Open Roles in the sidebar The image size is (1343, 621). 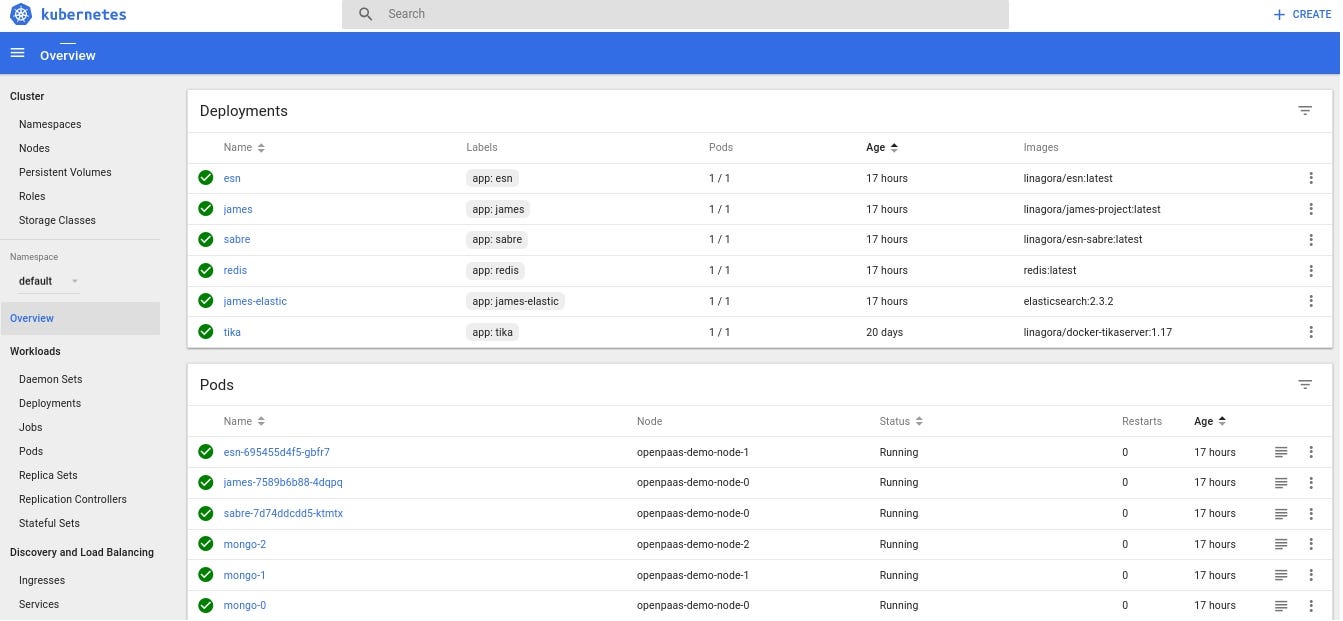pyautogui.click(x=32, y=197)
